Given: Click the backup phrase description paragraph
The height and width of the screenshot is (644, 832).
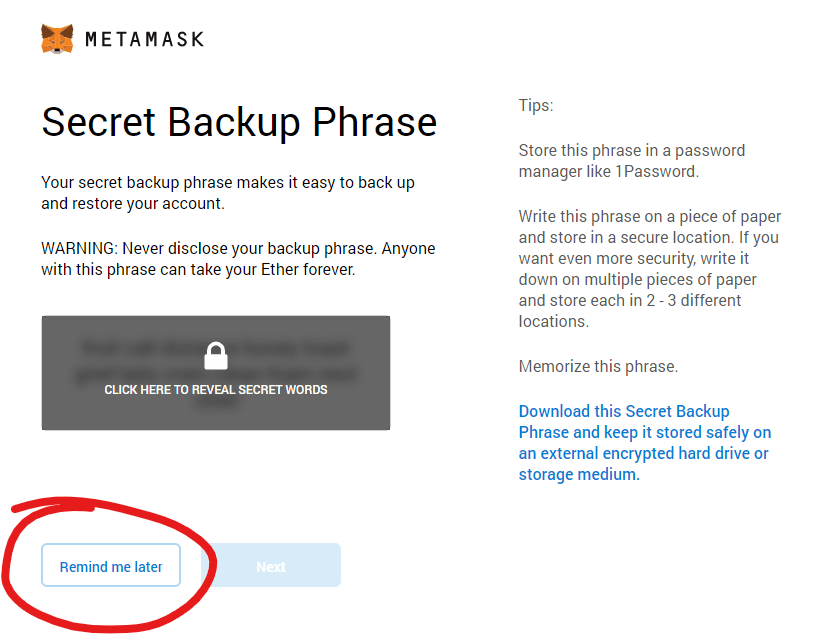Looking at the screenshot, I should point(228,193).
